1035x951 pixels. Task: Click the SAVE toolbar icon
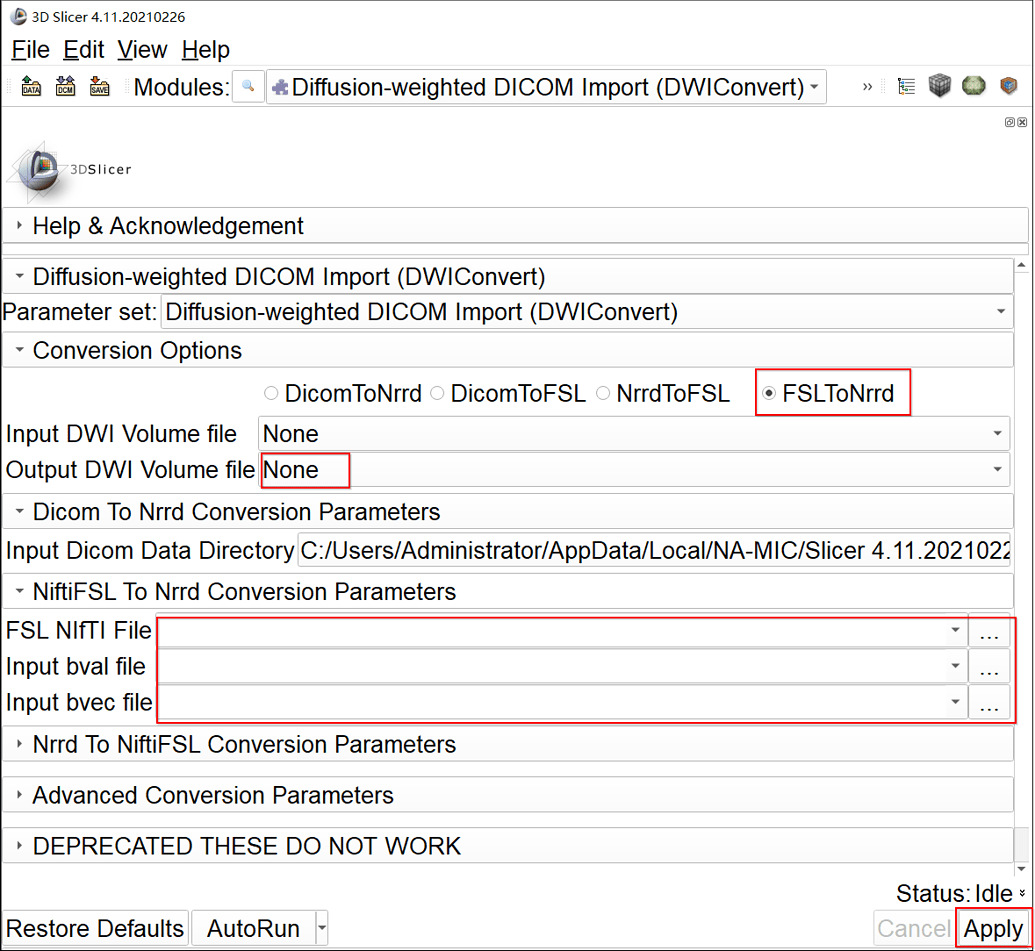click(99, 87)
